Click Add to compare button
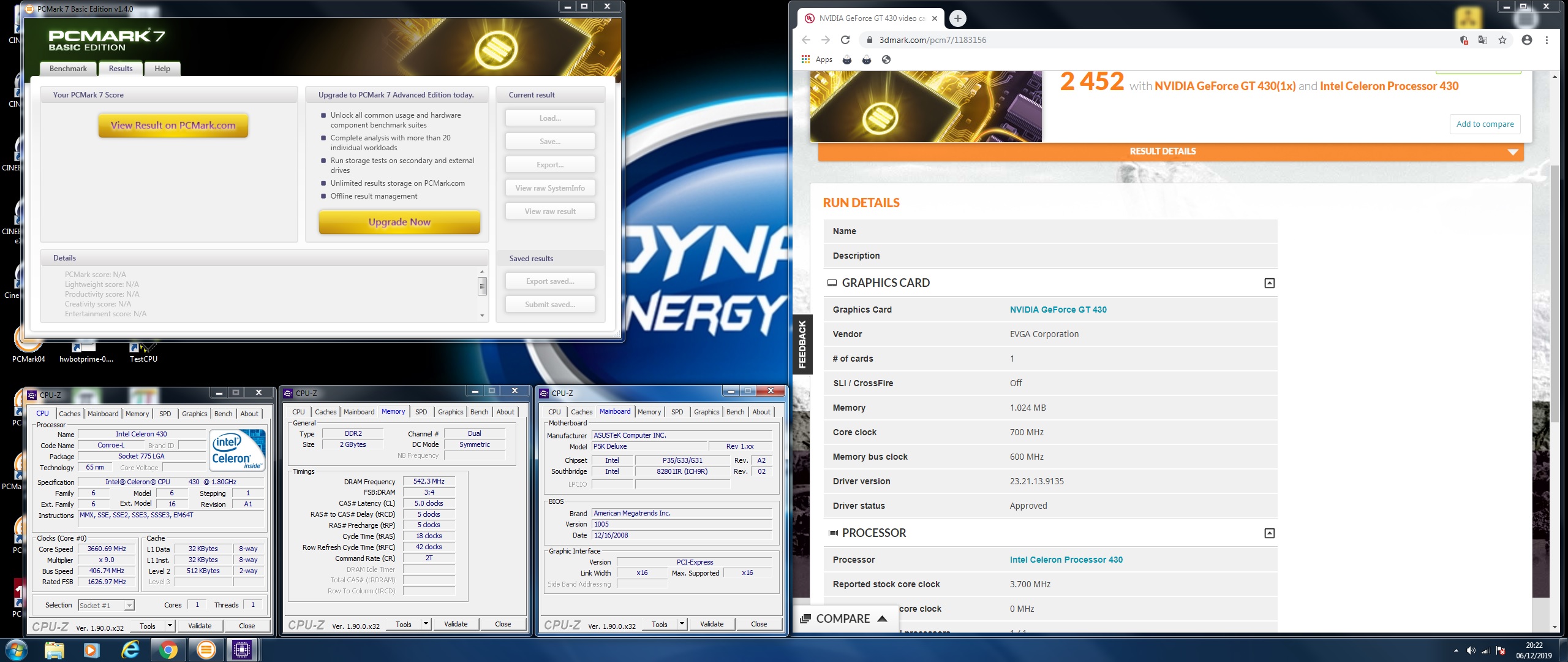This screenshot has height=662, width=1568. click(1485, 124)
